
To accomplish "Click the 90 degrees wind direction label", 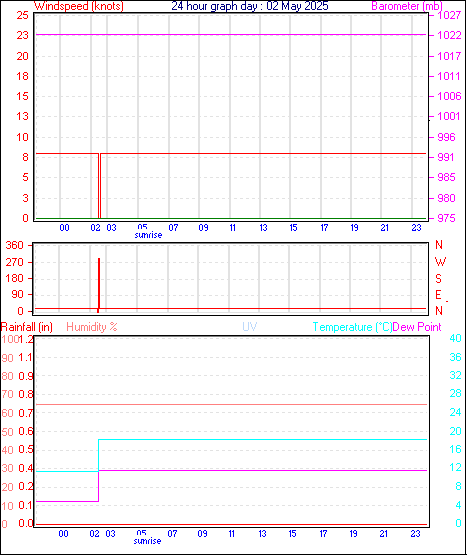I will coord(17,294).
